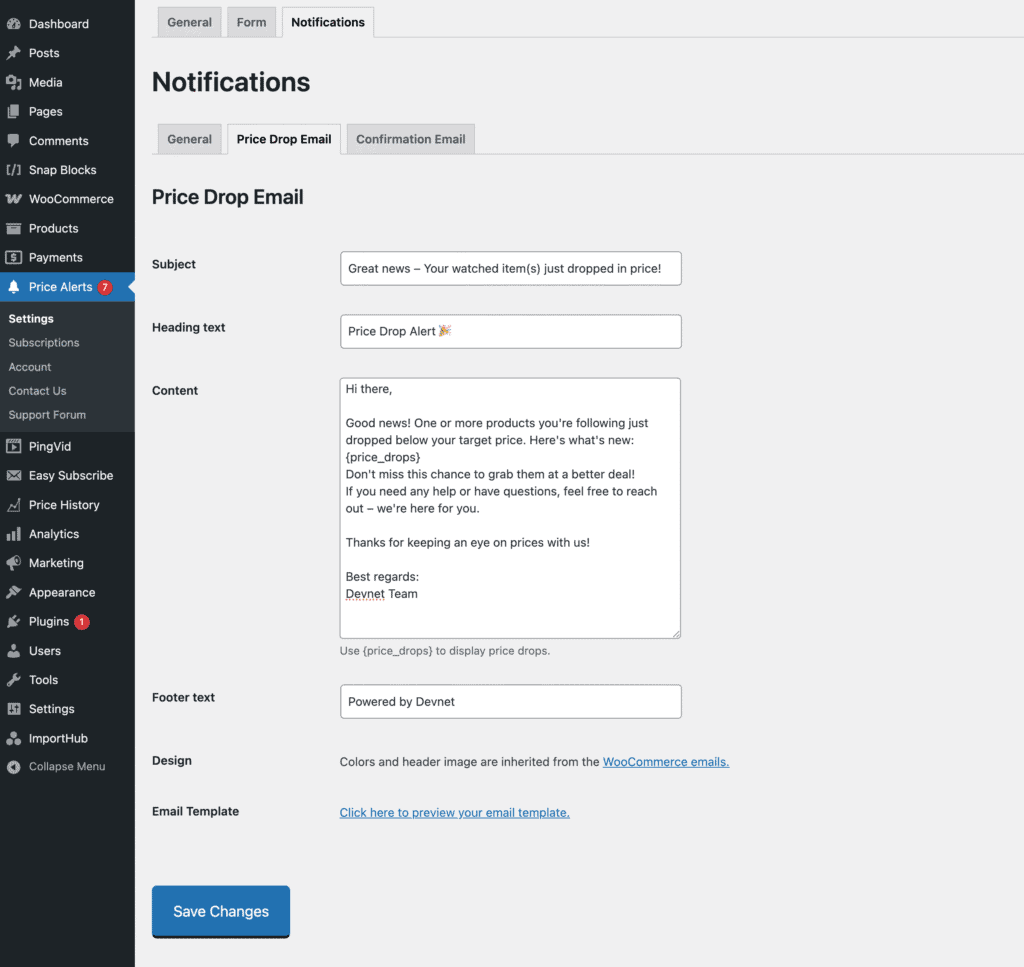Click into the Subject input field
The image size is (1024, 967).
[x=510, y=269]
